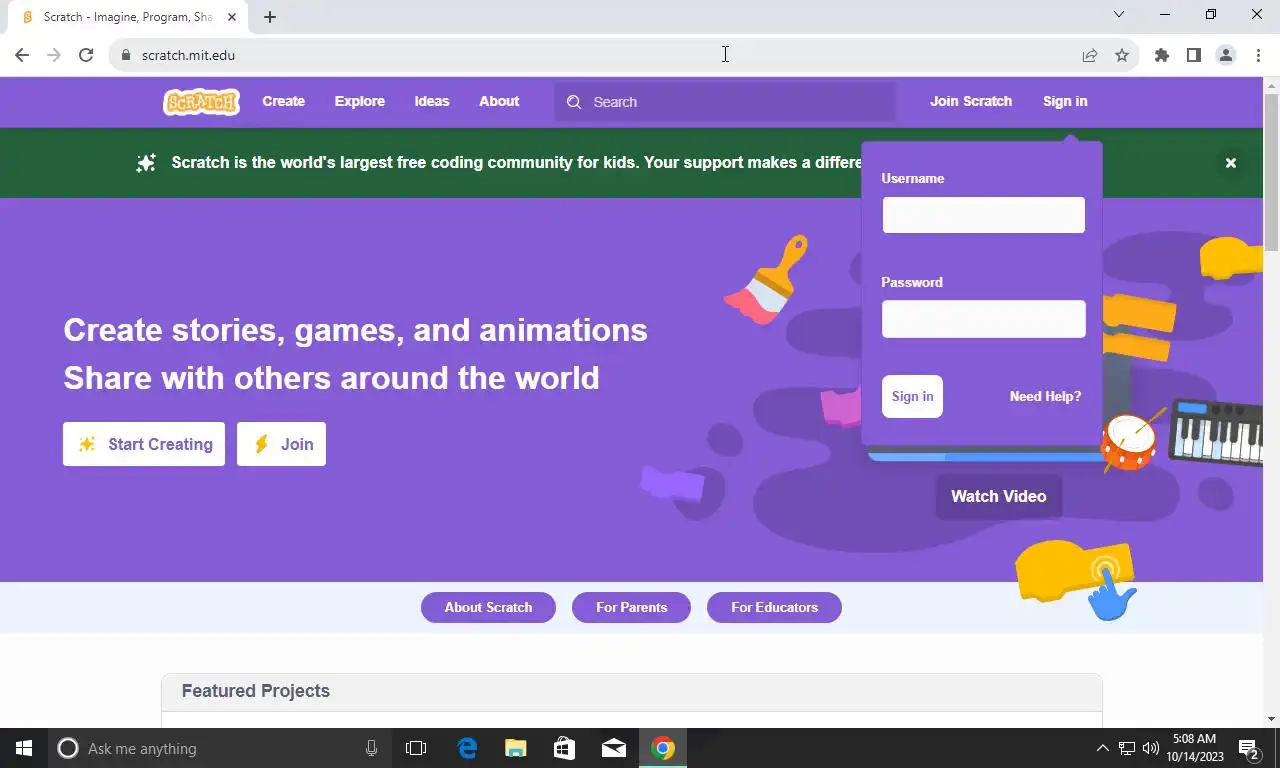Open For Parents pill button
This screenshot has width=1280, height=768.
click(631, 607)
